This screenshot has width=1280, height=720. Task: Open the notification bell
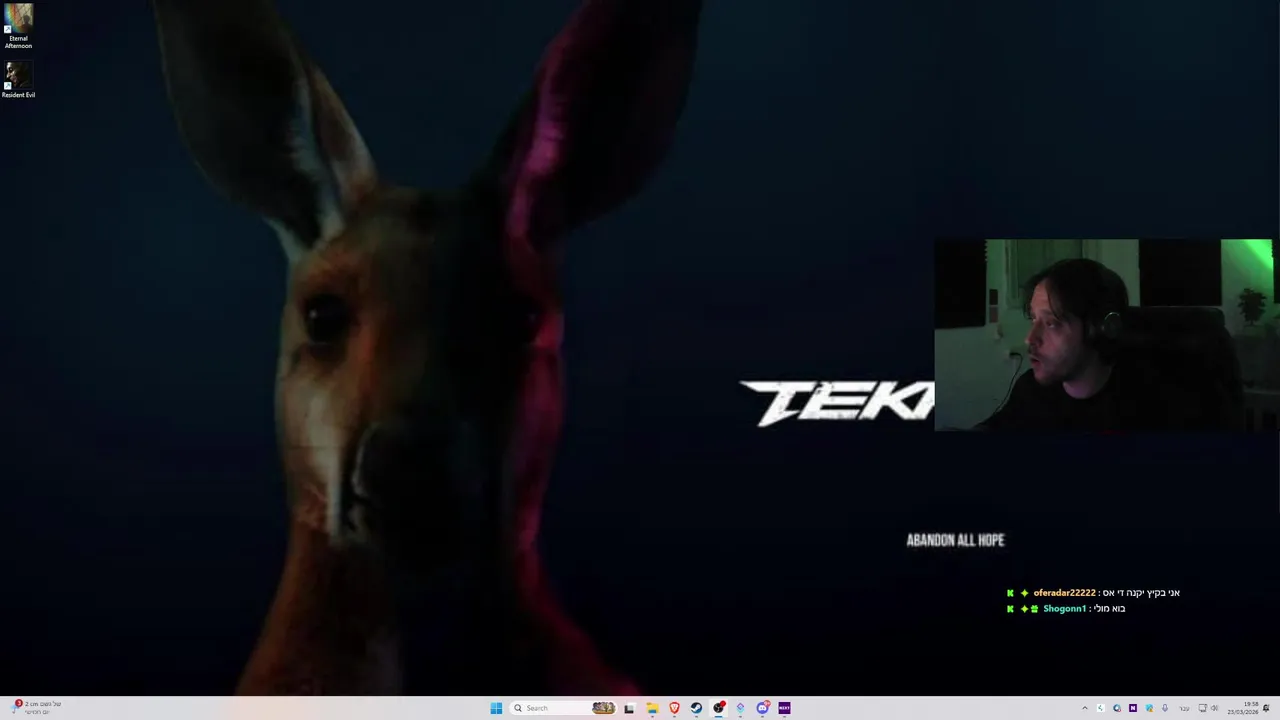click(x=1266, y=708)
